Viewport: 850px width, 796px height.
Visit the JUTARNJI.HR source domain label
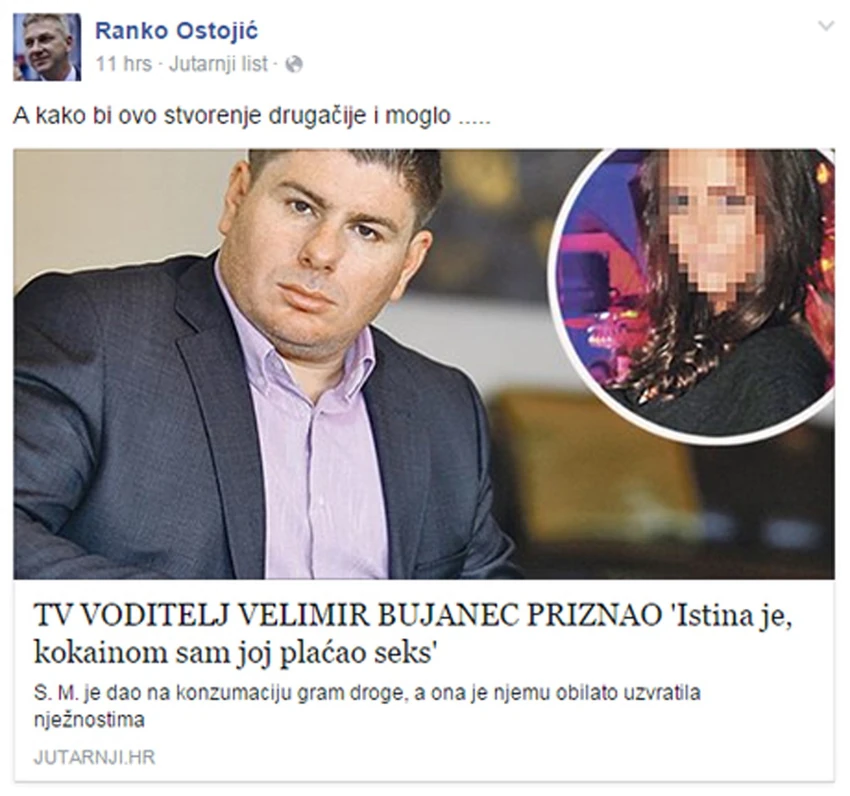click(x=94, y=758)
